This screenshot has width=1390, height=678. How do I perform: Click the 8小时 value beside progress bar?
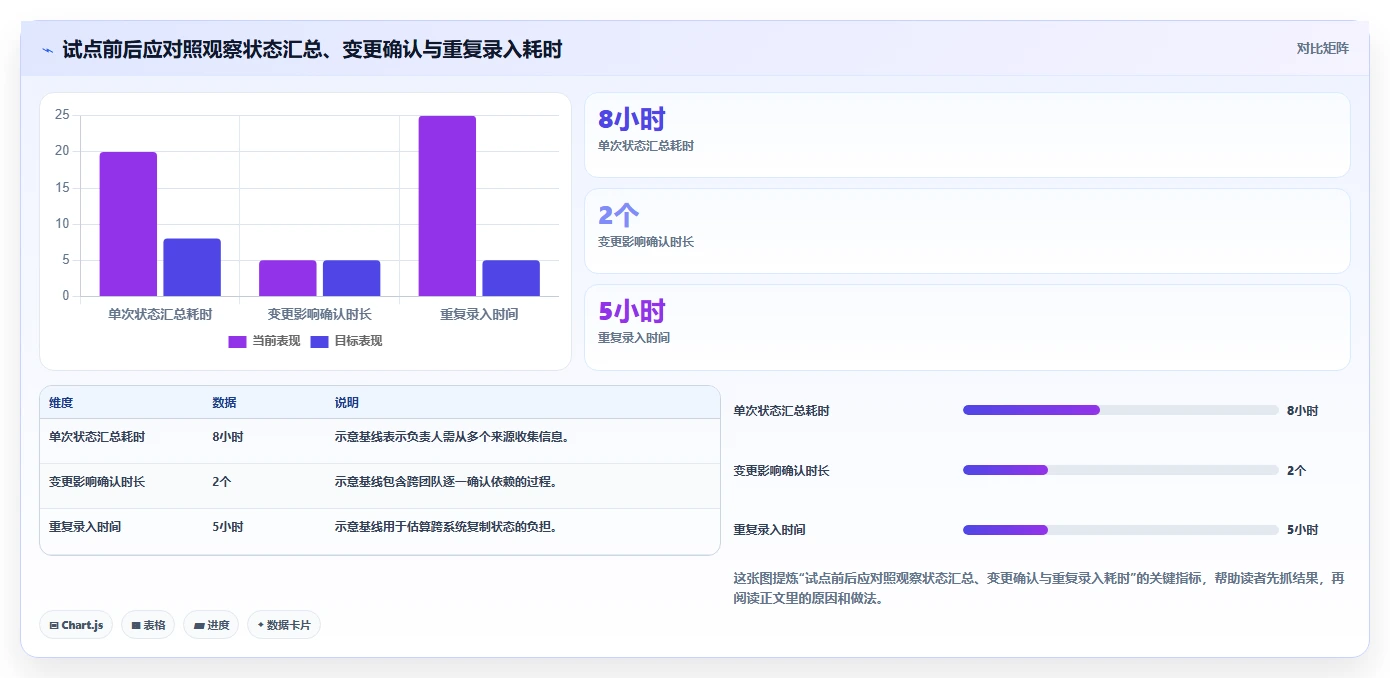click(1302, 410)
